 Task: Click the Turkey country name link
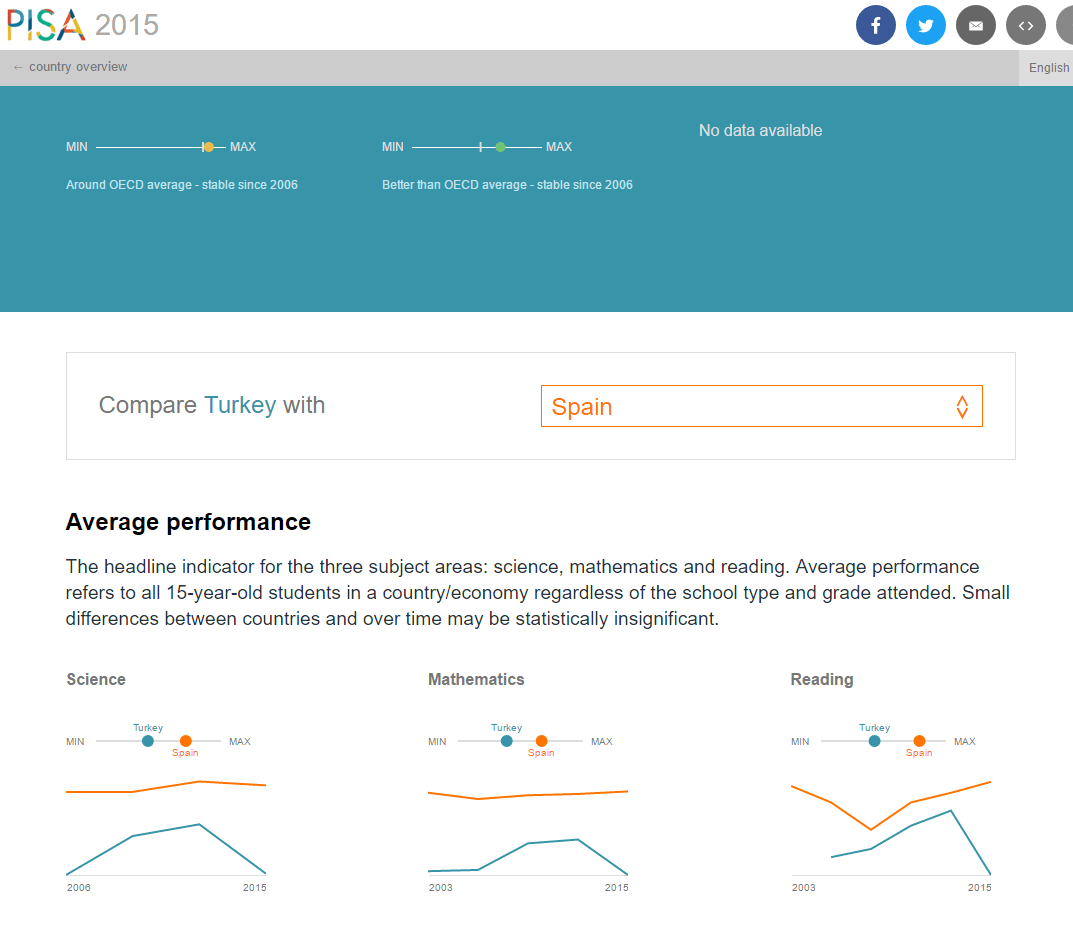239,405
